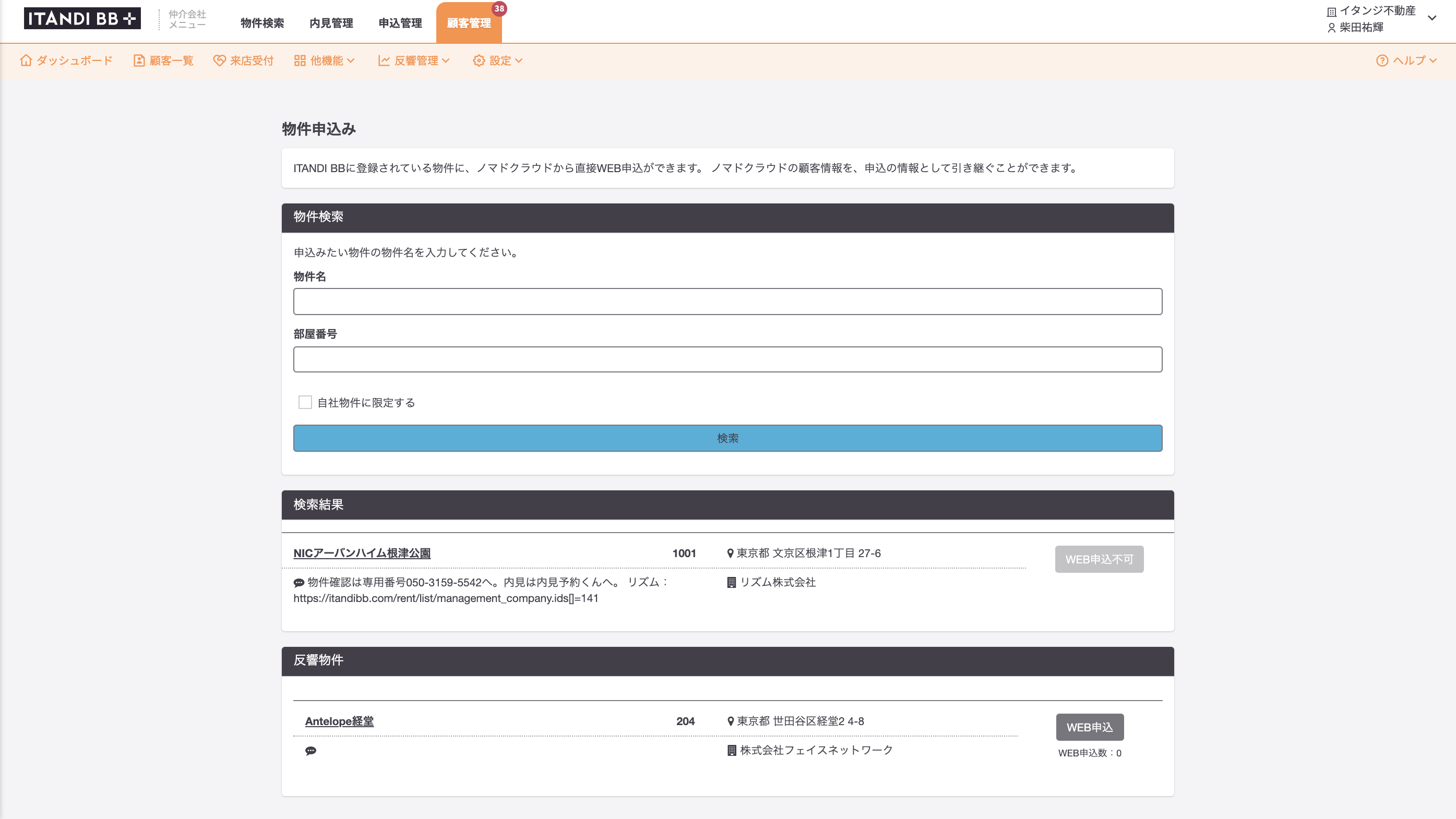Click the 反響管理 chart icon
The height and width of the screenshot is (819, 1456).
(384, 61)
